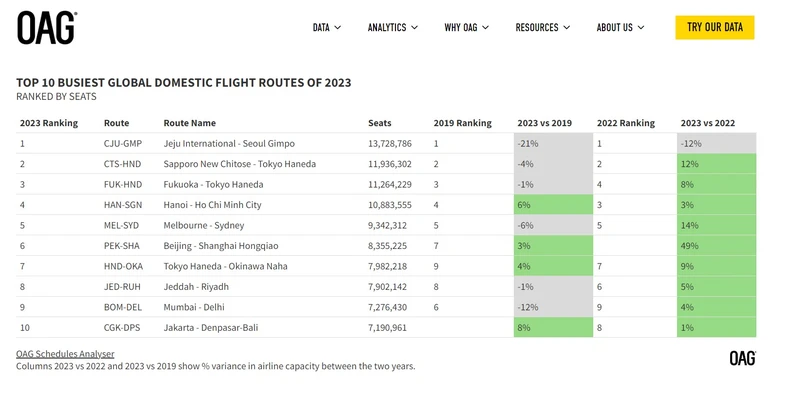
Task: Open the ABOUT US menu item
Action: [614, 28]
